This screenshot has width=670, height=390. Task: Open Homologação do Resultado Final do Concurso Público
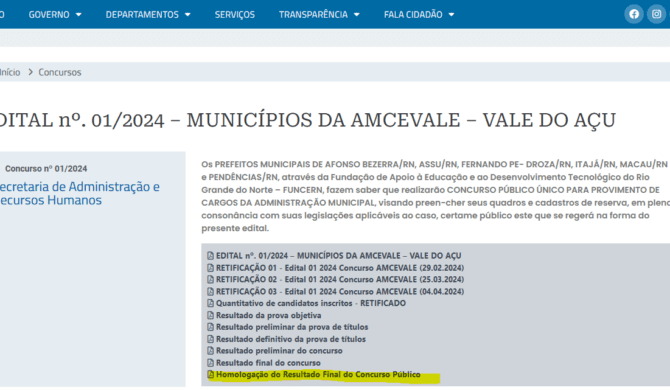point(318,375)
